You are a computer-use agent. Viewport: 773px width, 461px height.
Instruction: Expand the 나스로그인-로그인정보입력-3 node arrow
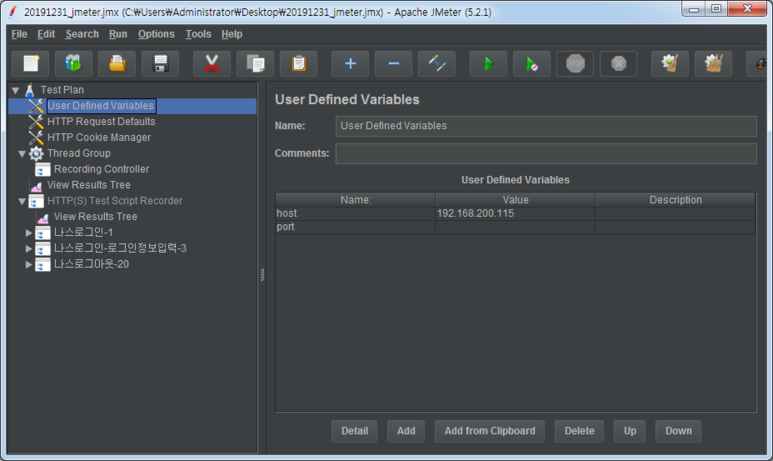(29, 248)
